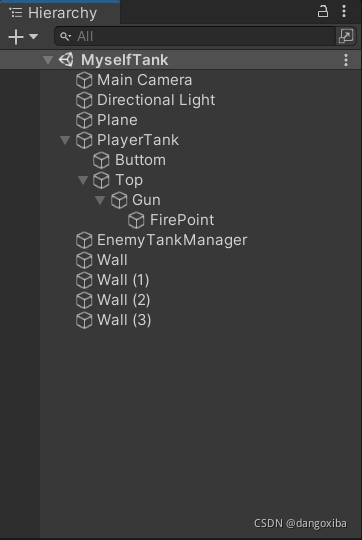The image size is (362, 540).
Task: Open the create dropdown arrow next to plus
Action: (33, 36)
